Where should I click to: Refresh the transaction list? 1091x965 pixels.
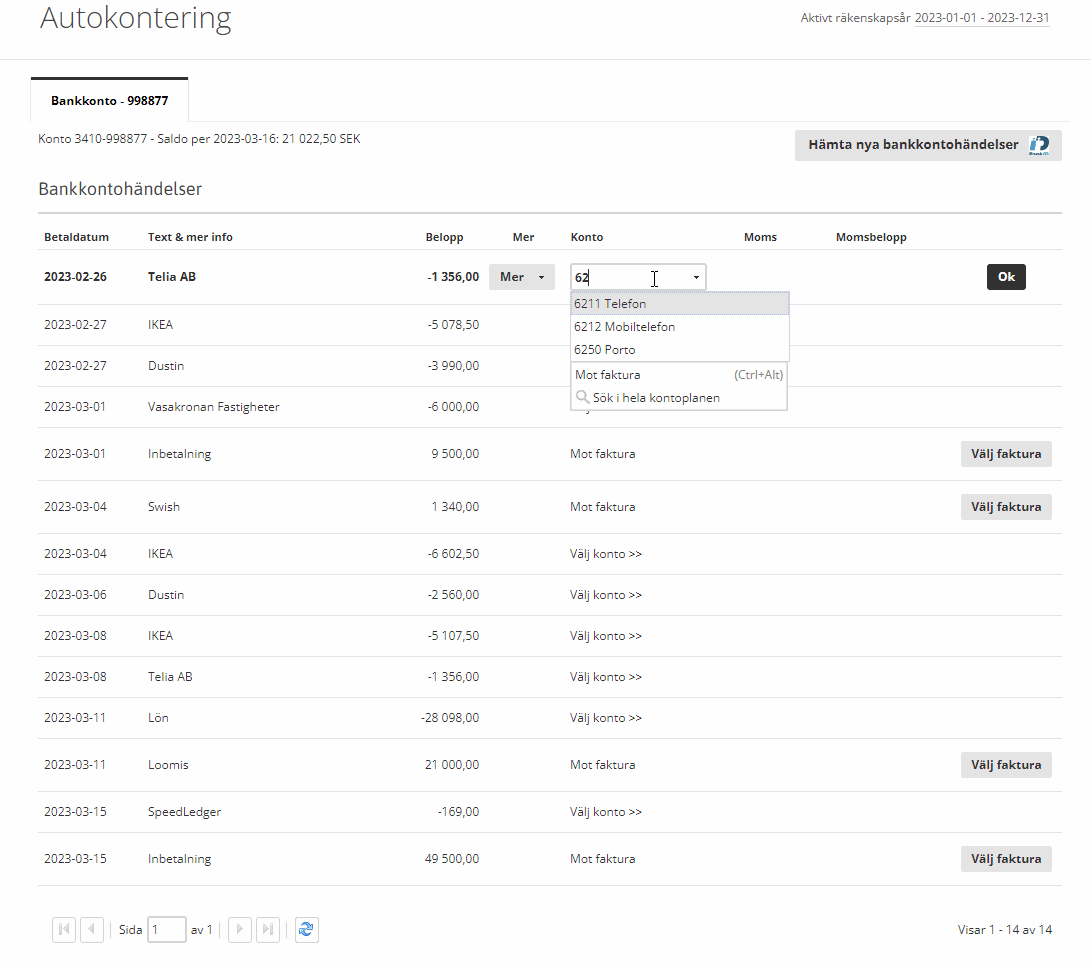(x=307, y=930)
